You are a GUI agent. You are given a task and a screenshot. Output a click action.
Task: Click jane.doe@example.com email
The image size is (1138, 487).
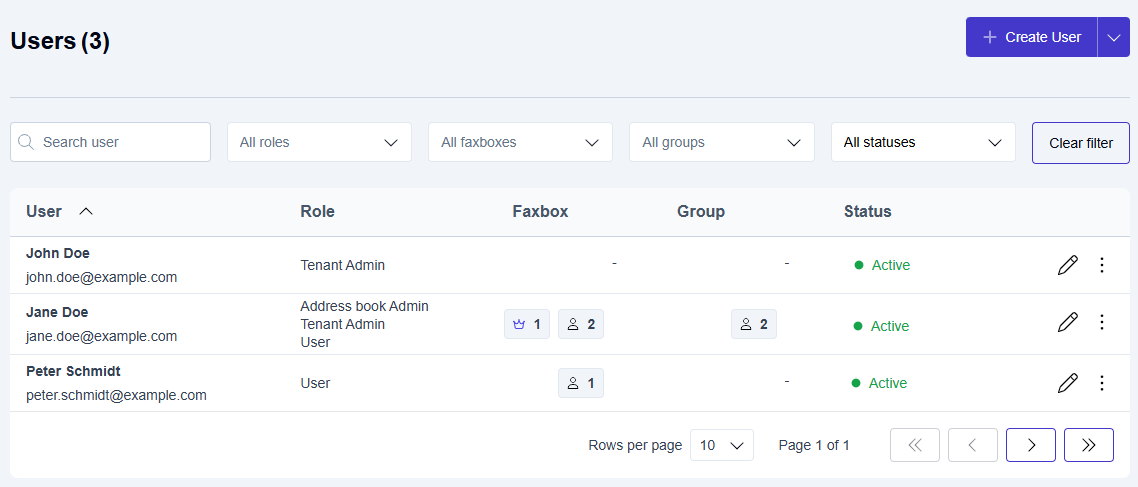102,336
